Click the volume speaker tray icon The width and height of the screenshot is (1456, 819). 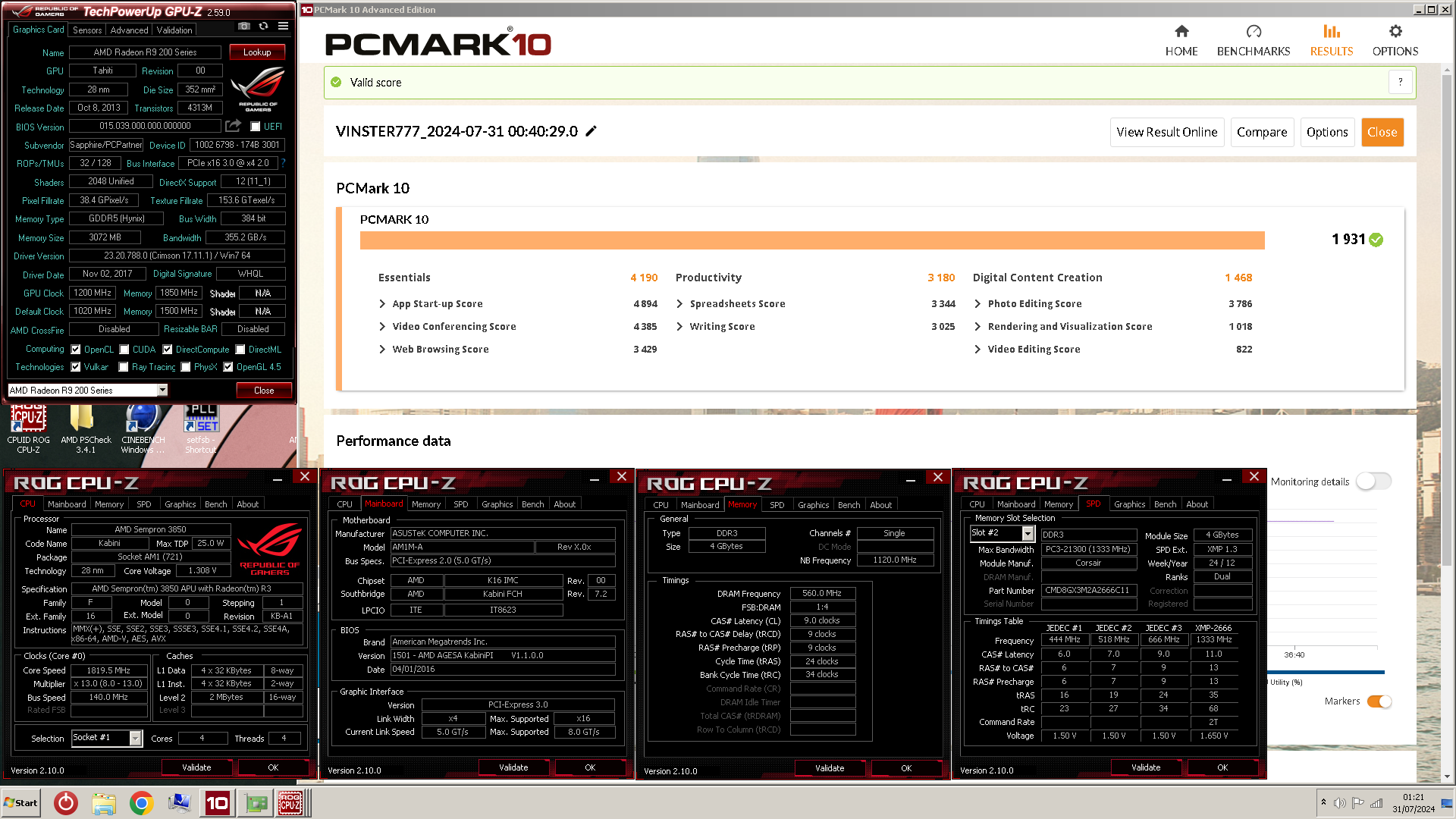click(1340, 803)
